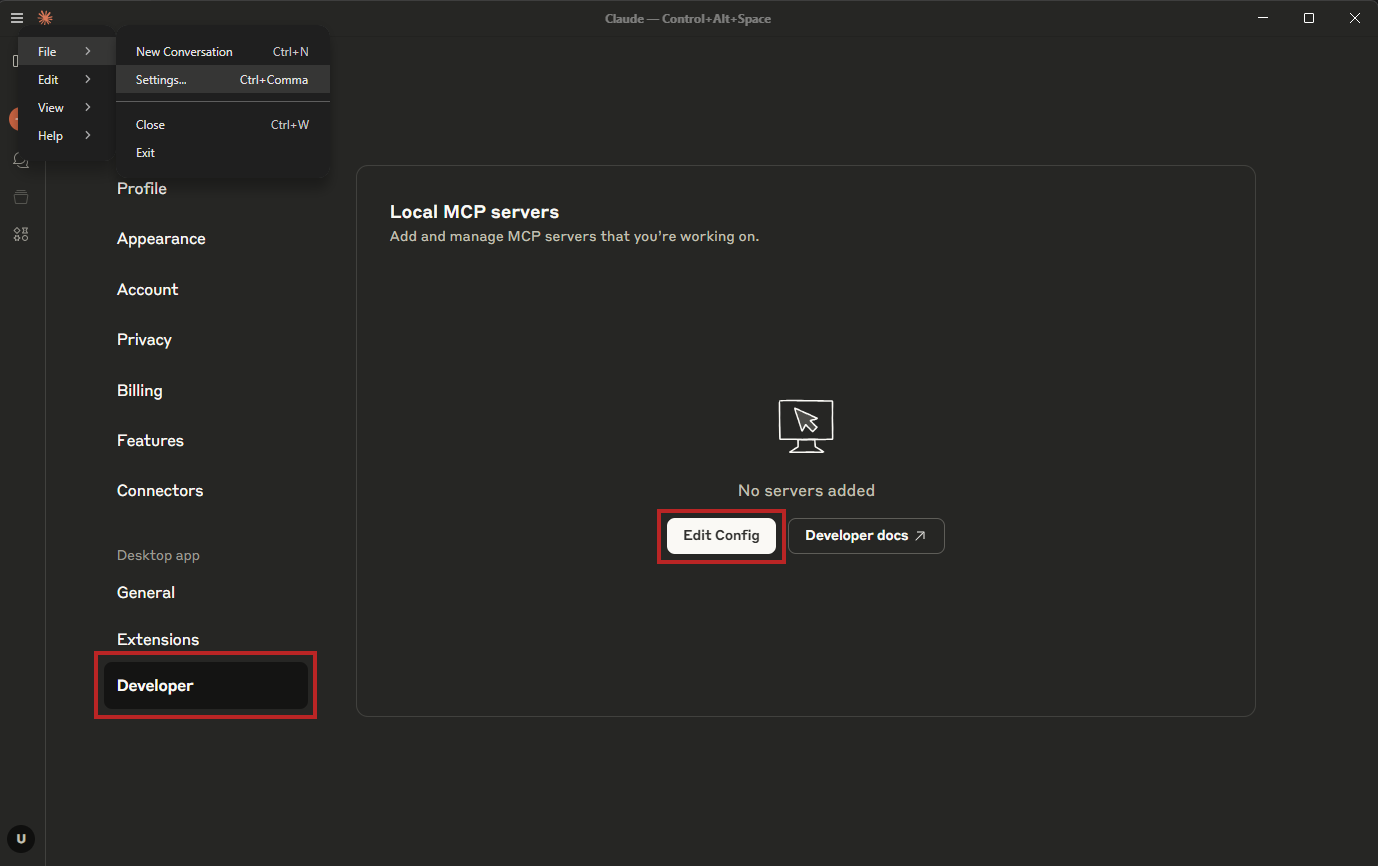
Task: Select the Developer settings section
Action: point(206,685)
